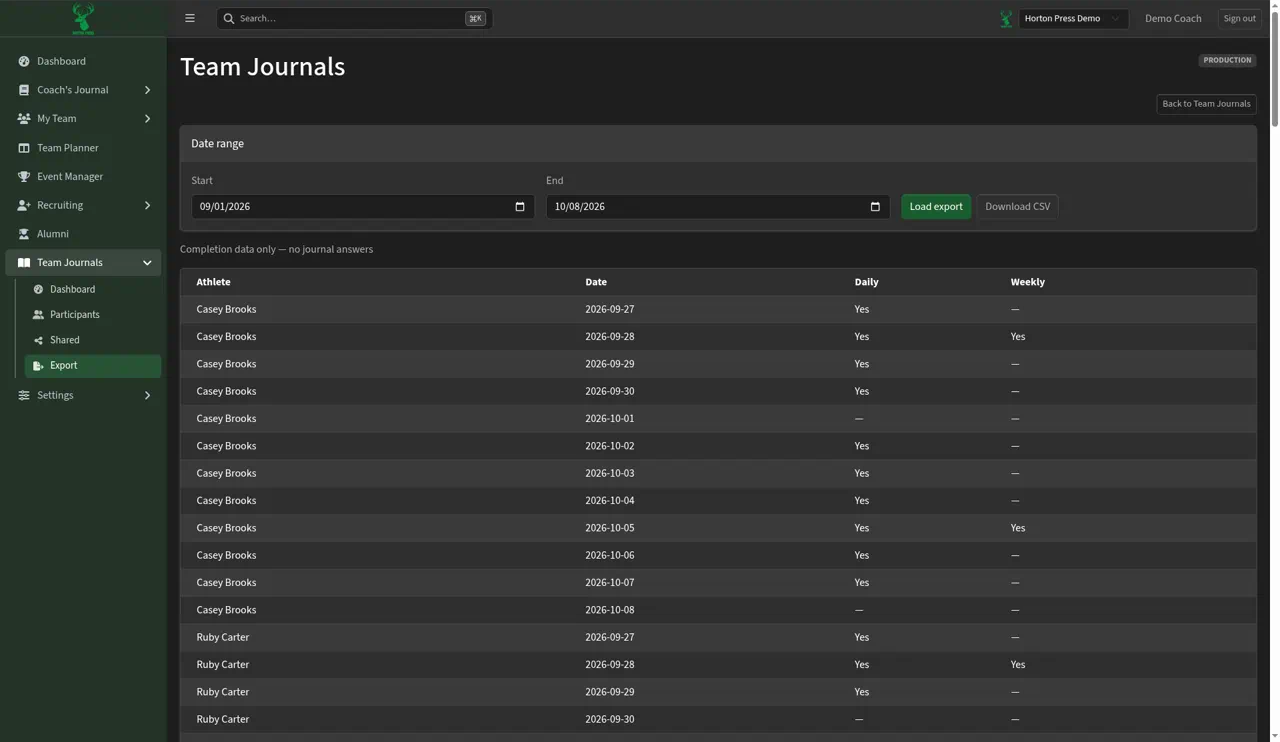The image size is (1280, 742).
Task: Click Back to Team Journals button
Action: point(1206,104)
